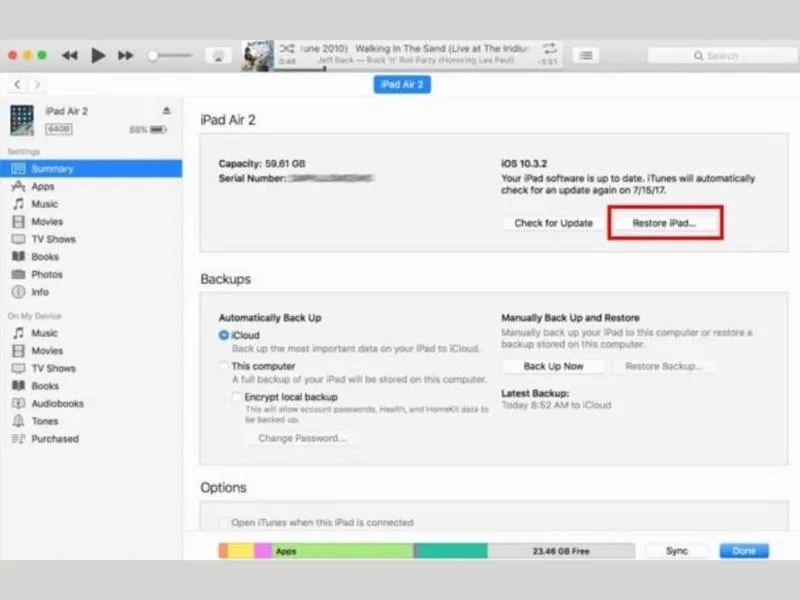Viewport: 800px width, 600px height.
Task: Select This computer backup radio button
Action: coord(223,366)
